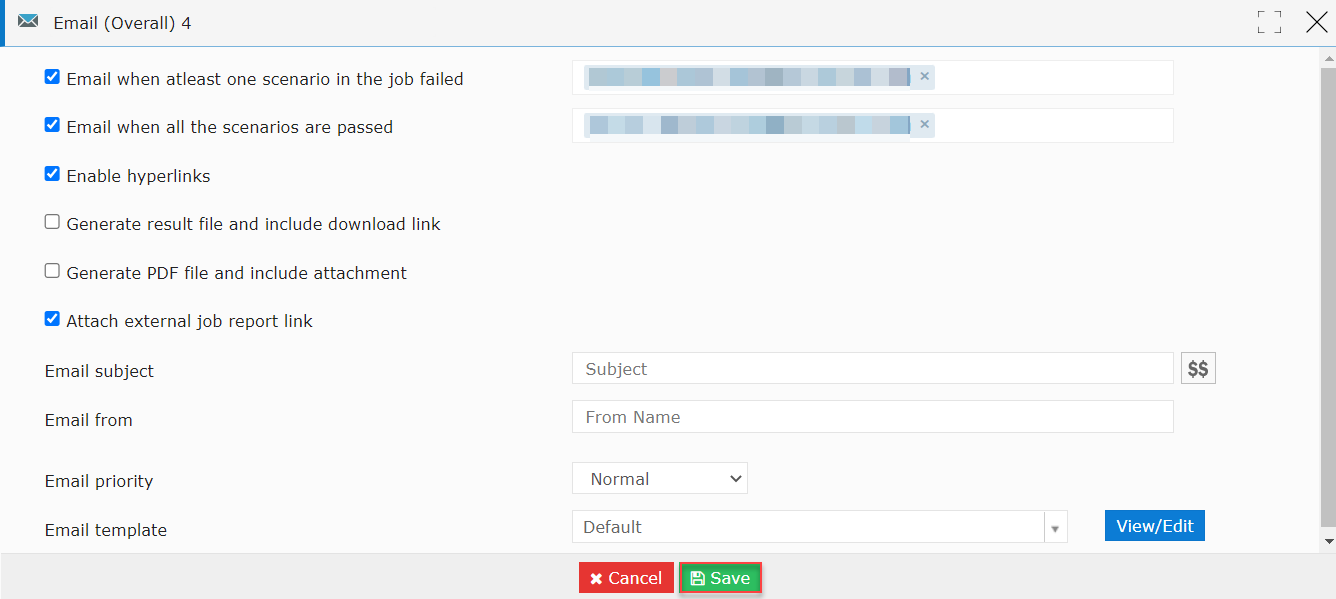Screen dimensions: 1336x599
Task: Check Generate PDF file and include attachment
Action: pos(52,271)
